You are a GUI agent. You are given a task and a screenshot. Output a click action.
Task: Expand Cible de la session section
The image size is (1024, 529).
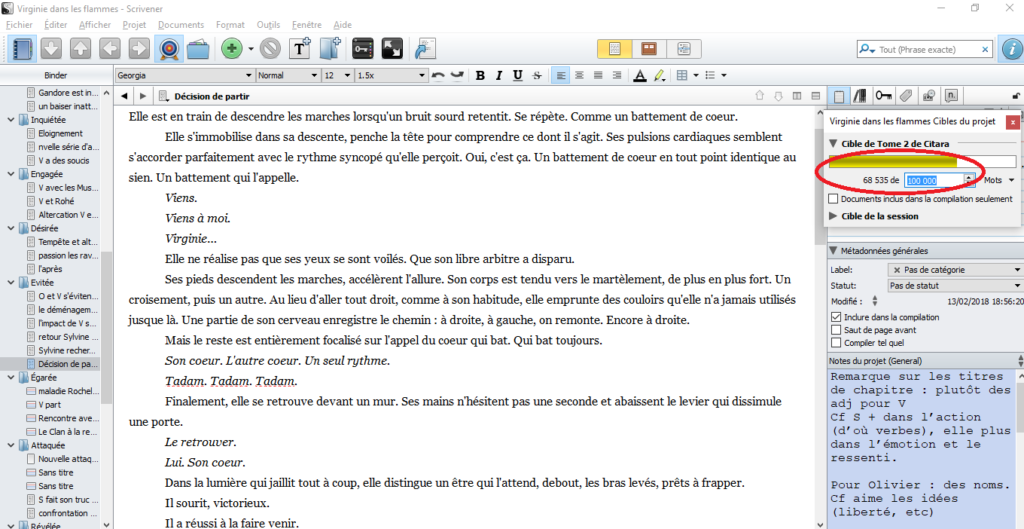833,216
